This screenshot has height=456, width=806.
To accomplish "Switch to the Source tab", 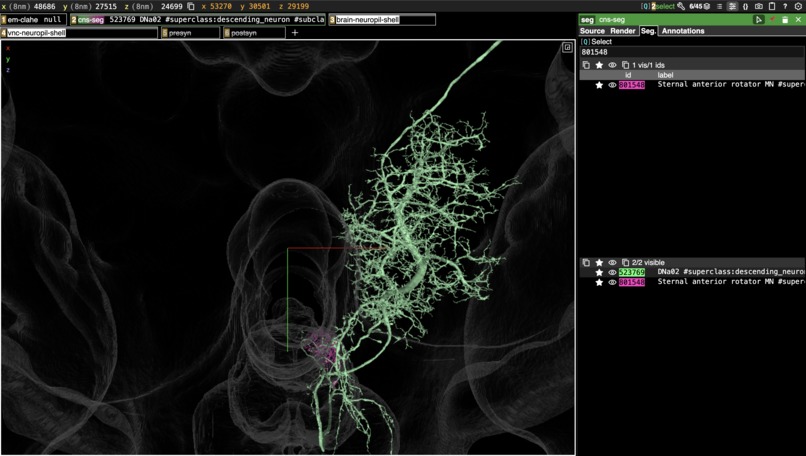I will coord(592,31).
